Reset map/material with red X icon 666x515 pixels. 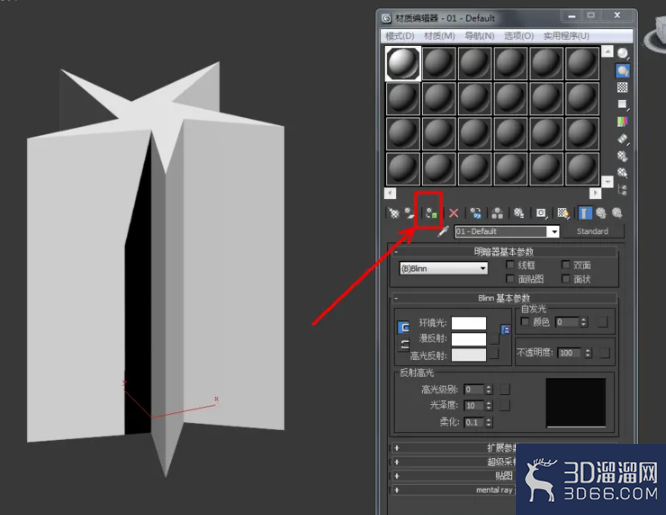click(454, 213)
